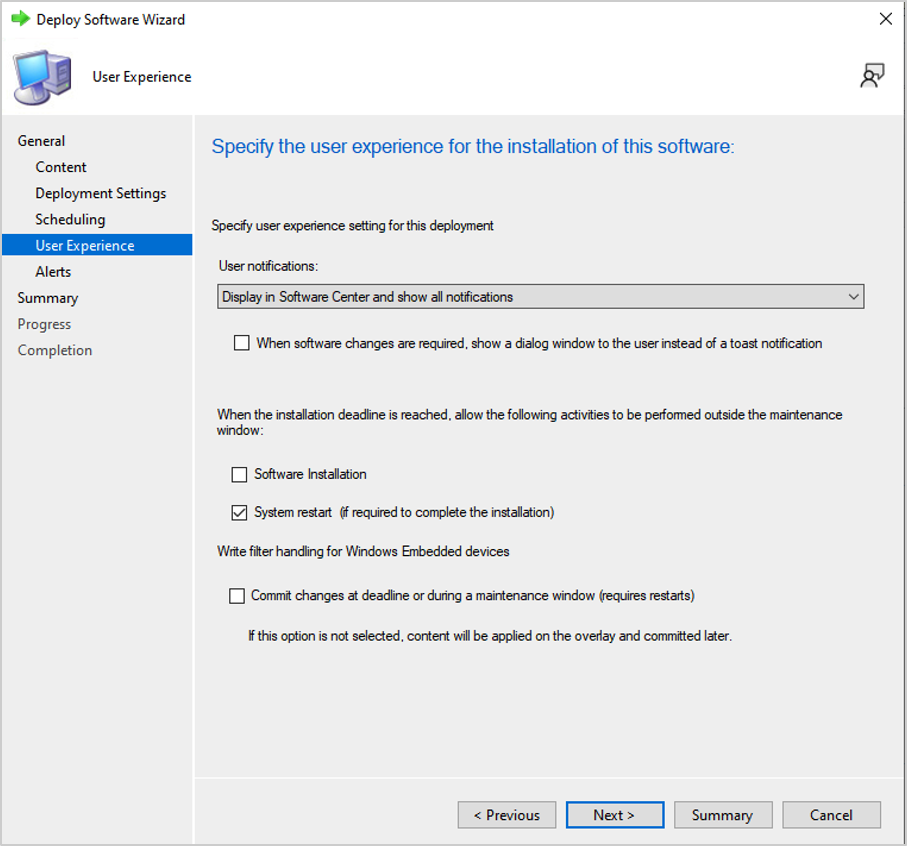
Task: Enable Commit changes at deadline checkbox
Action: 237,595
